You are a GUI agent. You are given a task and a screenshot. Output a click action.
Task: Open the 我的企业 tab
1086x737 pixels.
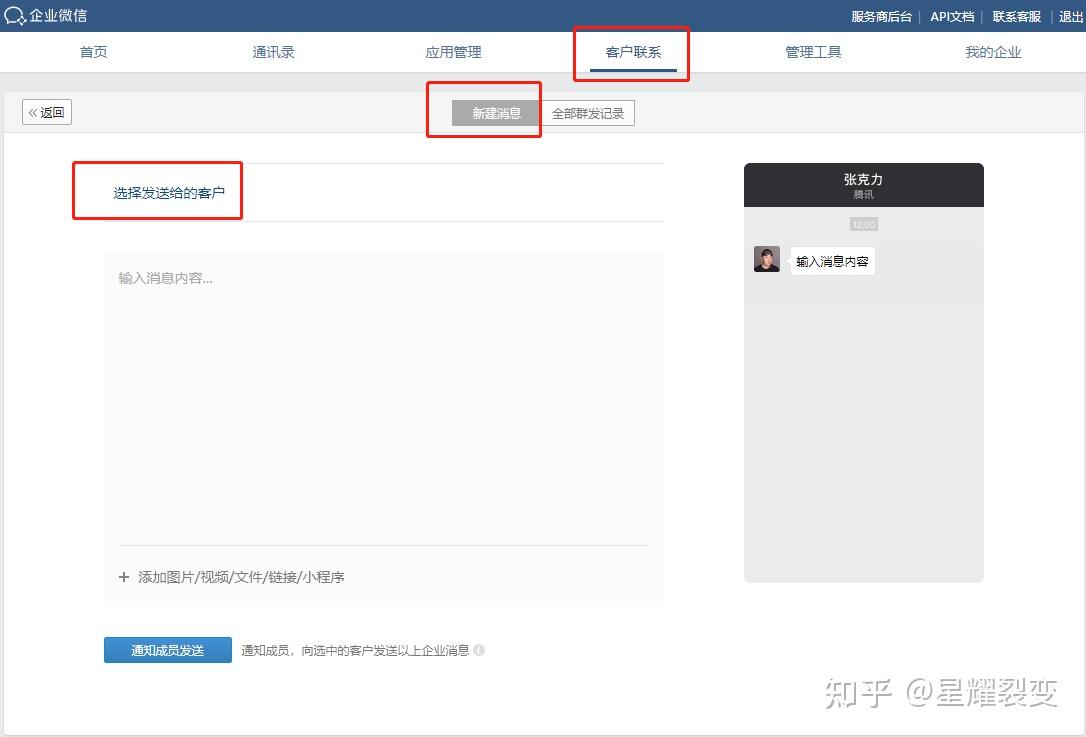[993, 52]
